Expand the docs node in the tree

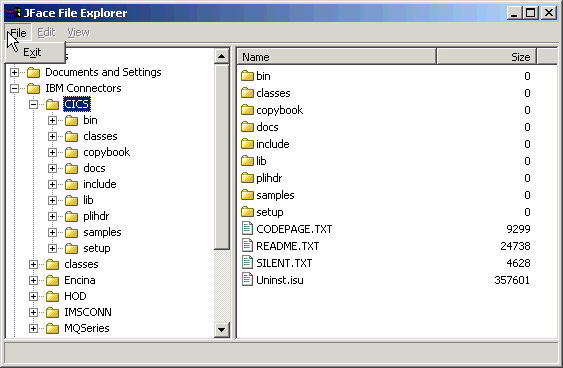(52, 168)
